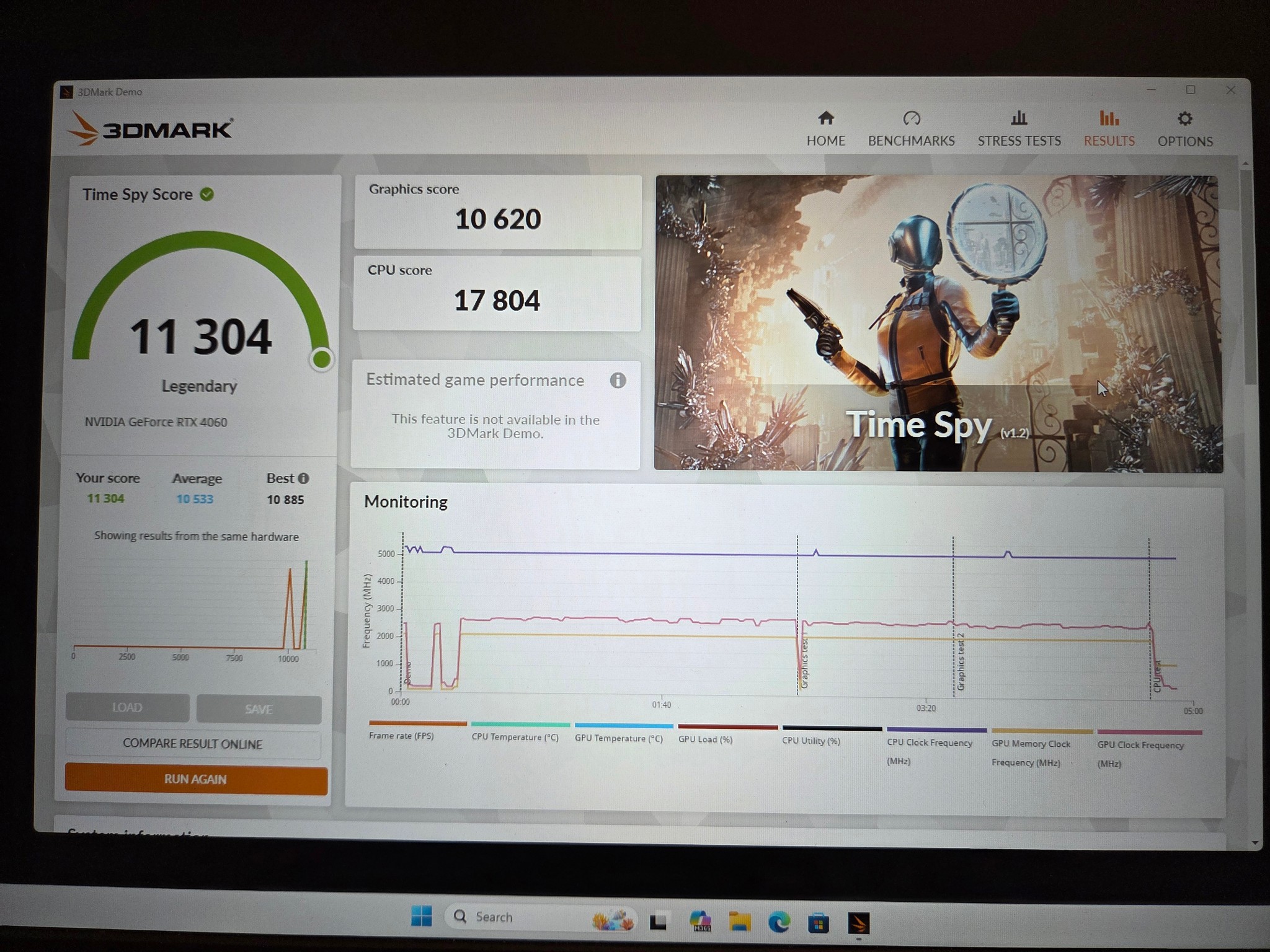Viewport: 1270px width, 952px height.
Task: Click COMPARE RESULT ONLINE button
Action: pos(193,744)
